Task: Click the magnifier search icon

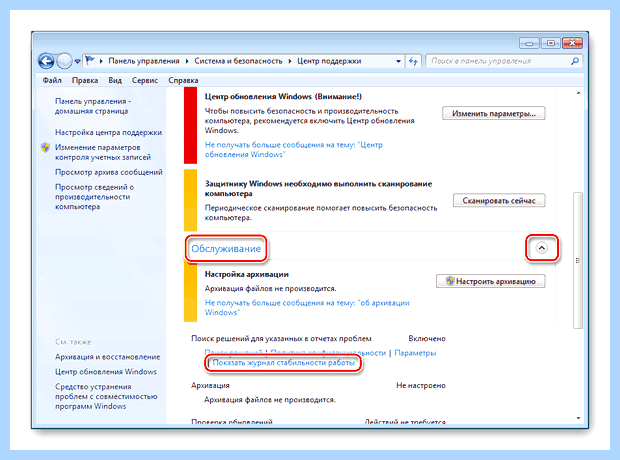Action: pyautogui.click(x=575, y=61)
